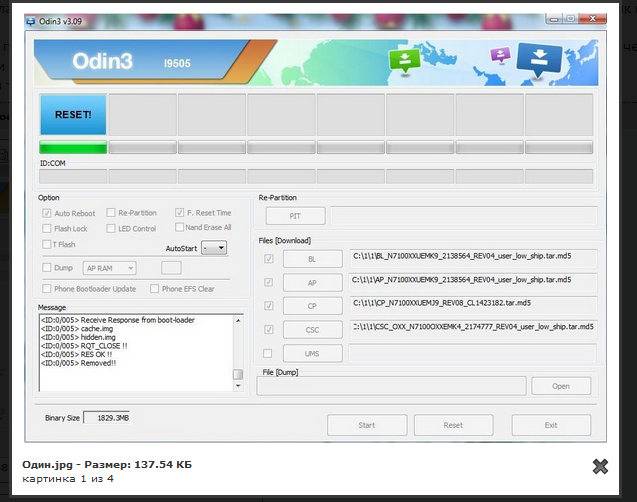The width and height of the screenshot is (637, 502).
Task: Click the Exit button
Action: point(551,425)
